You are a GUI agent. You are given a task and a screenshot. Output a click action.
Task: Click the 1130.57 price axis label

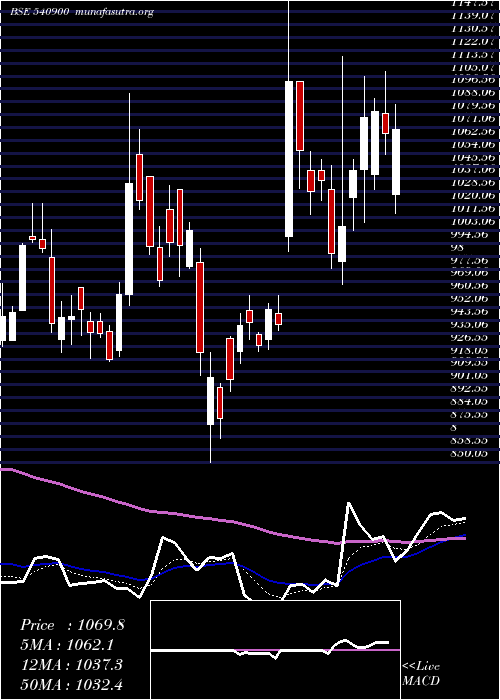pos(473,29)
